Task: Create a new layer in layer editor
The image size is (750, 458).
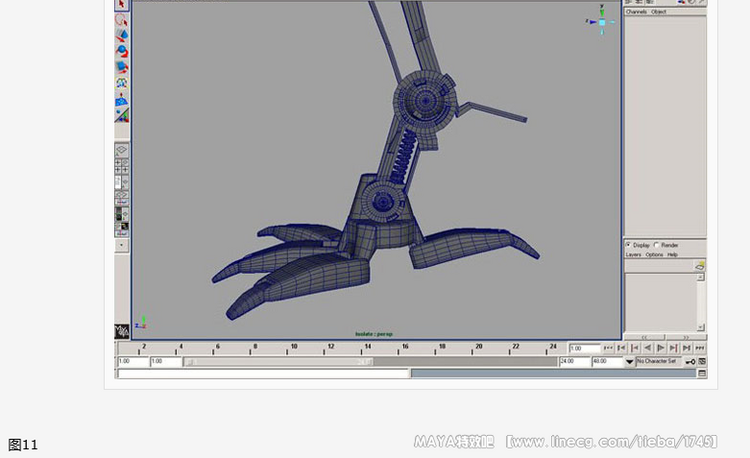Action: [700, 265]
